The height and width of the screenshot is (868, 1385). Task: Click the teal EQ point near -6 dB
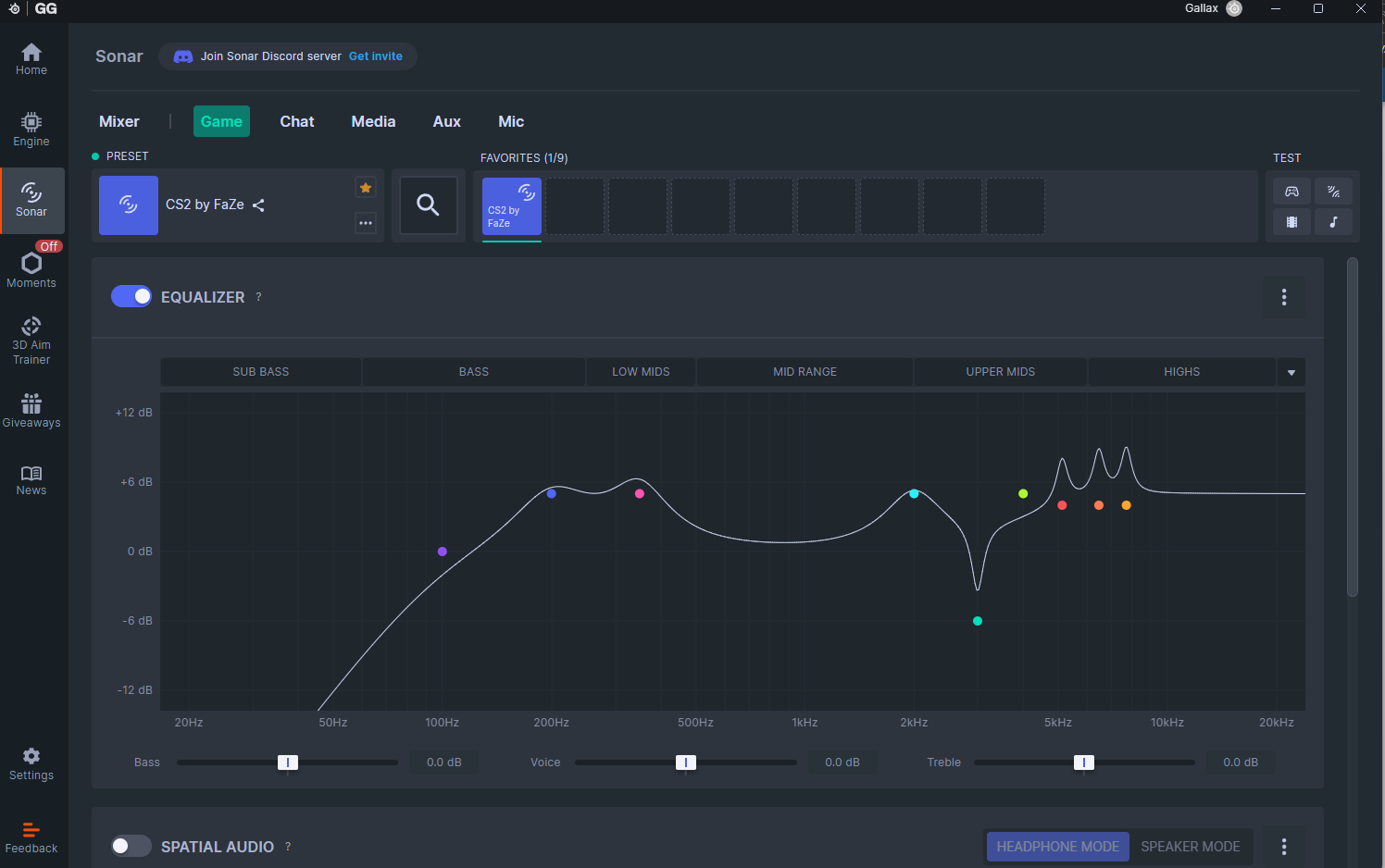[978, 621]
